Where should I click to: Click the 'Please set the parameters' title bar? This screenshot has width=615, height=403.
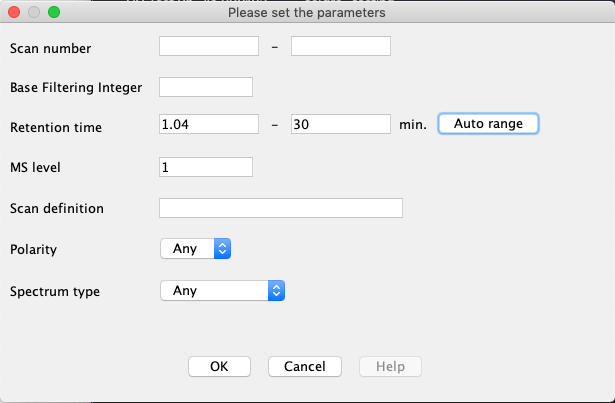307,13
